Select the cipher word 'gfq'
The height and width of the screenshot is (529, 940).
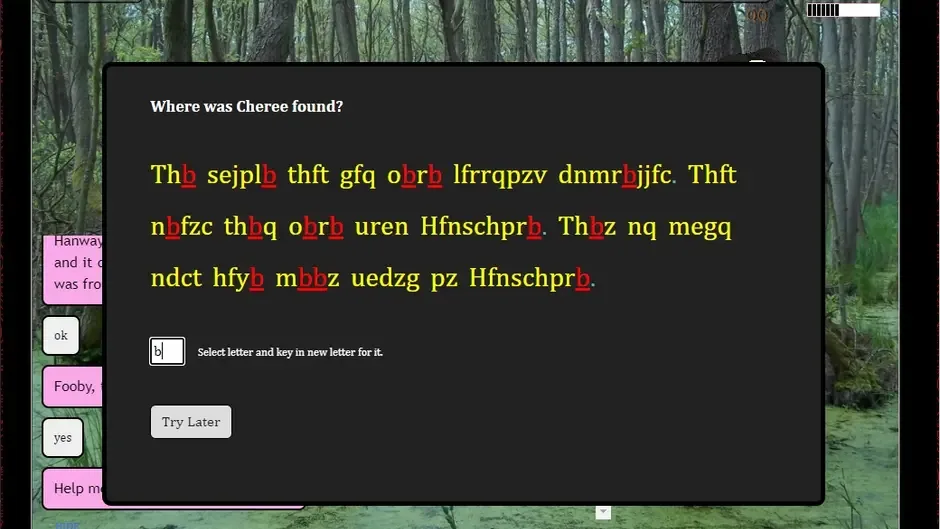pyautogui.click(x=357, y=175)
